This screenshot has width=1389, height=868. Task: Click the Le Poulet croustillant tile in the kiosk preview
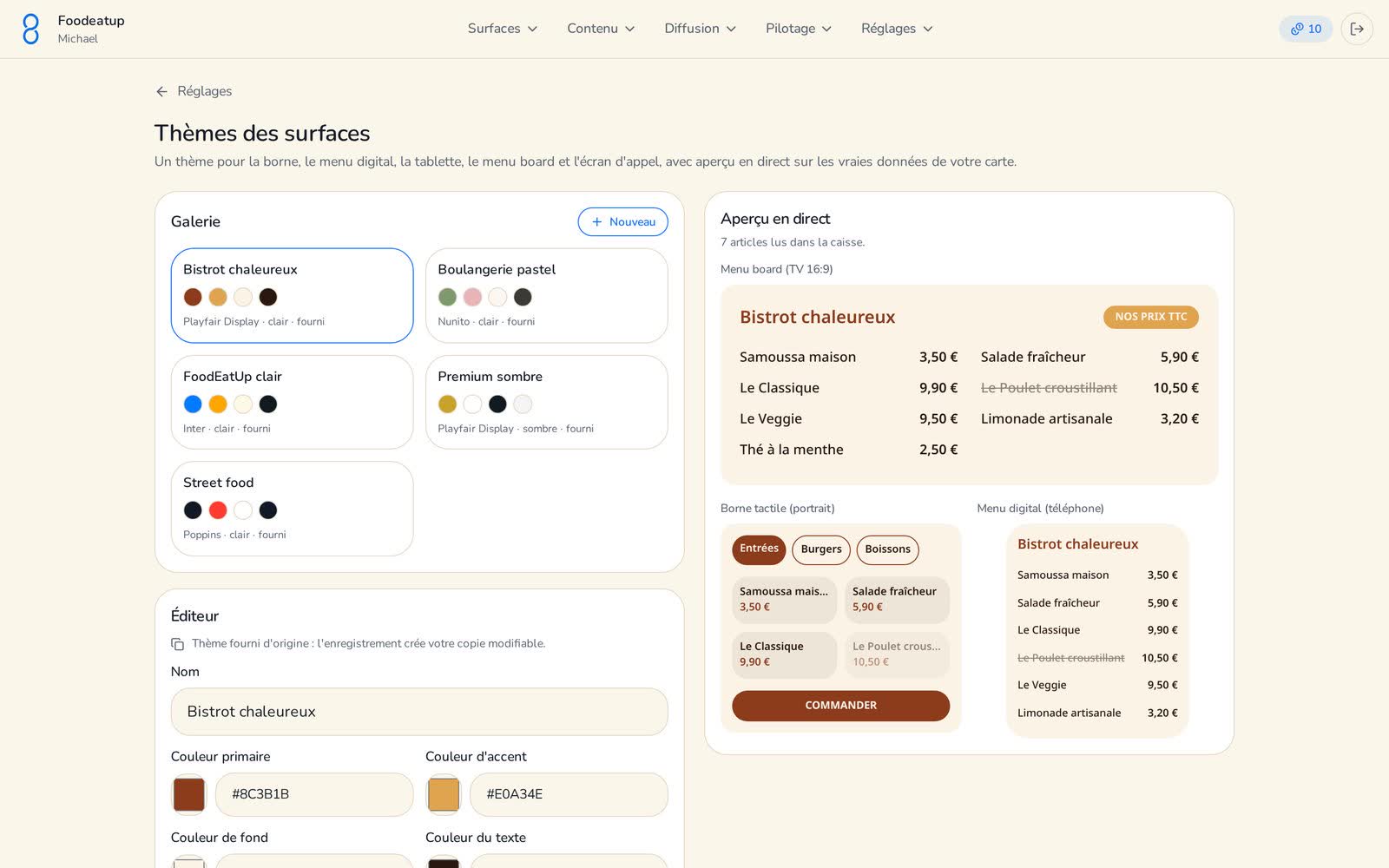(897, 654)
